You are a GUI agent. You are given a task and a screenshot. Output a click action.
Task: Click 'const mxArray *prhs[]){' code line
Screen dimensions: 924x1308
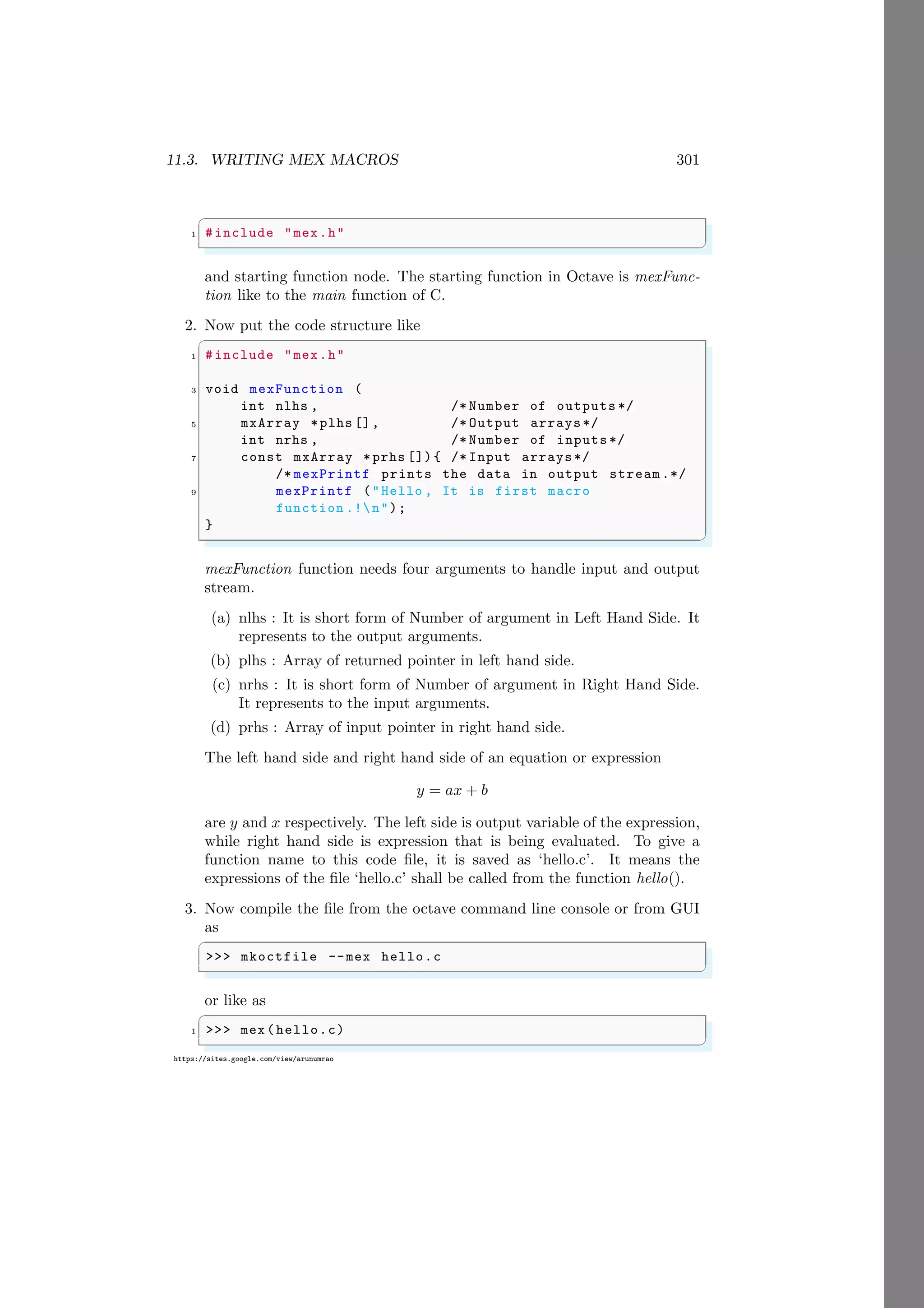pos(341,458)
